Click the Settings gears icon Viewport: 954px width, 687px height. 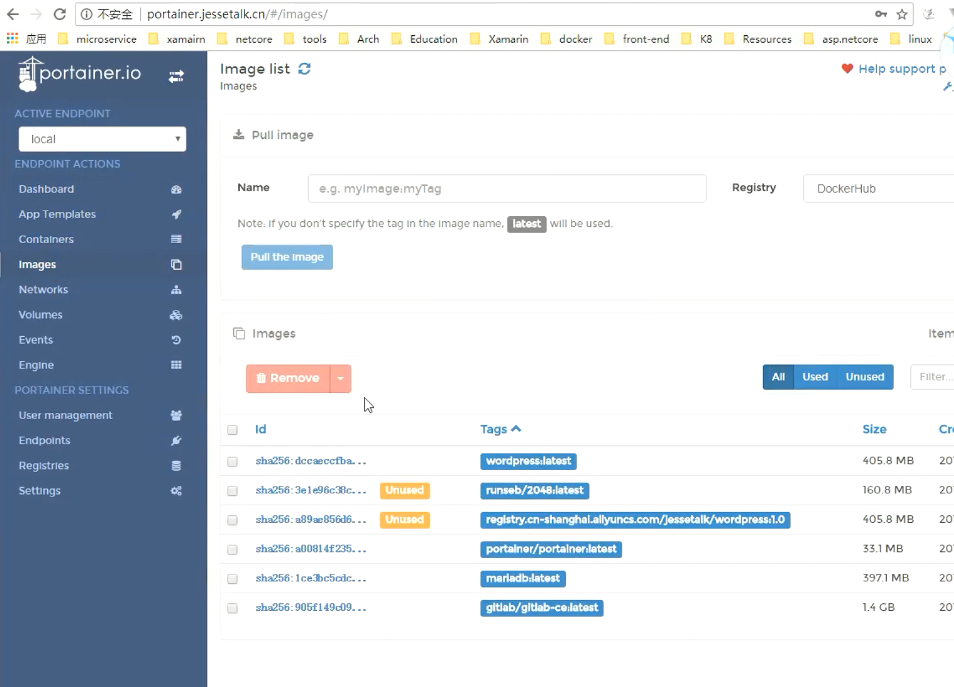pos(176,490)
